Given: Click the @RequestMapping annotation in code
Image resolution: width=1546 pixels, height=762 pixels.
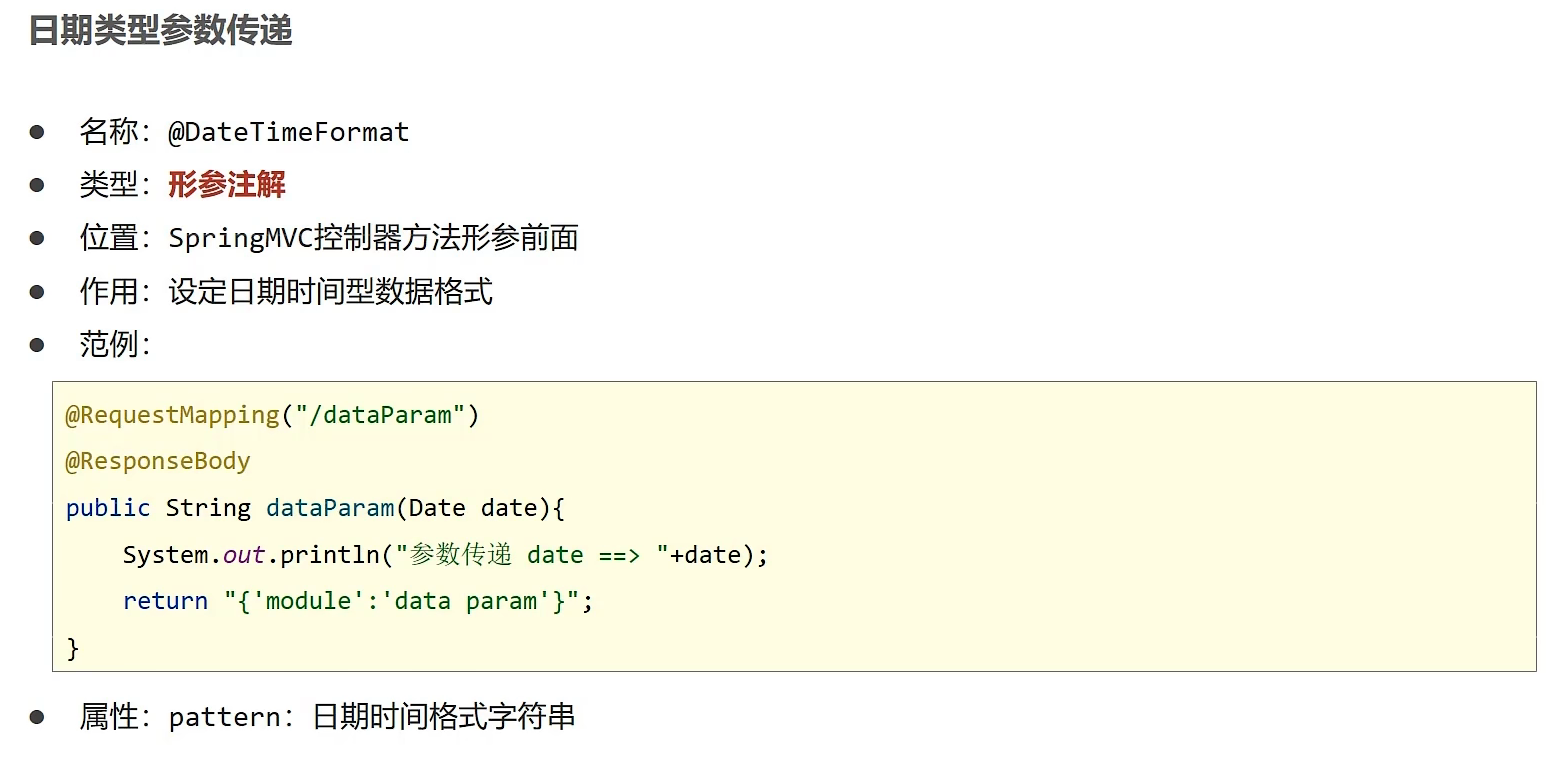Looking at the screenshot, I should tap(172, 415).
